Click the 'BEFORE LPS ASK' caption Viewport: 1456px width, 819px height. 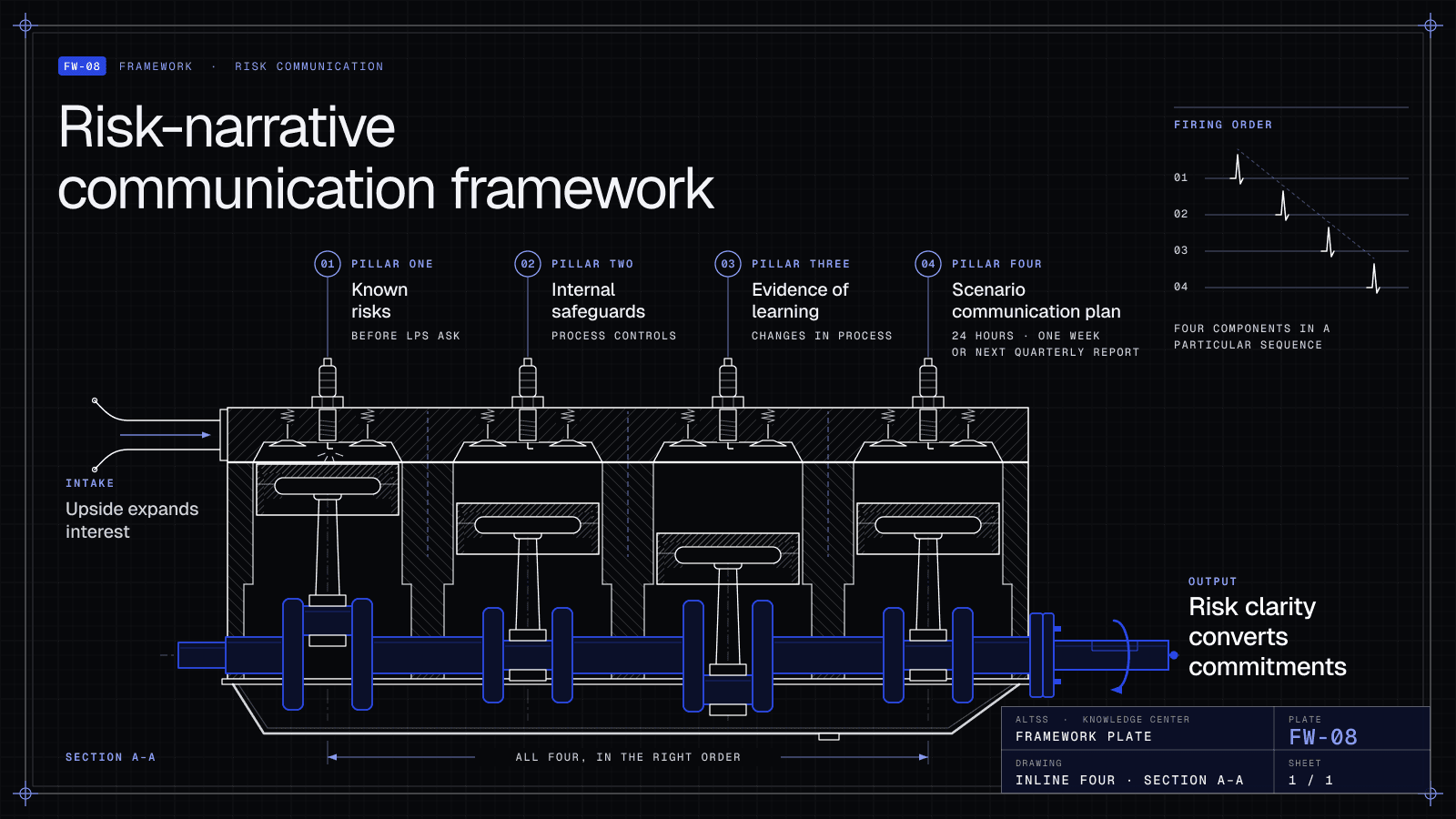coord(406,336)
